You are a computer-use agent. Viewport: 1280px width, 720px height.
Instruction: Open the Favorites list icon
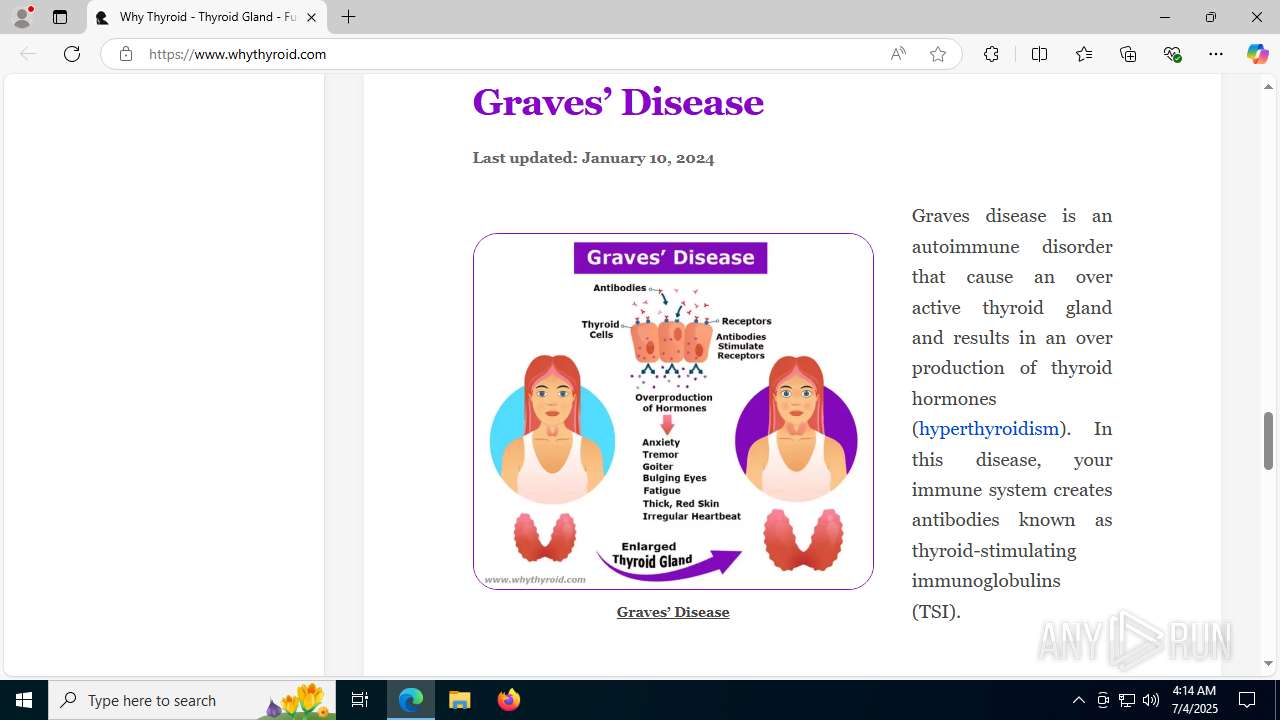click(1084, 54)
